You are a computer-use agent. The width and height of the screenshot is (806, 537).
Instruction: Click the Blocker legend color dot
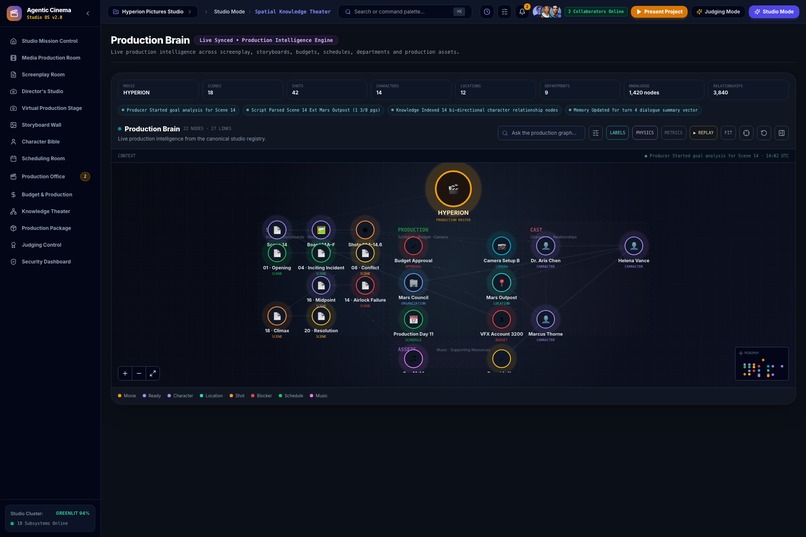click(x=252, y=396)
